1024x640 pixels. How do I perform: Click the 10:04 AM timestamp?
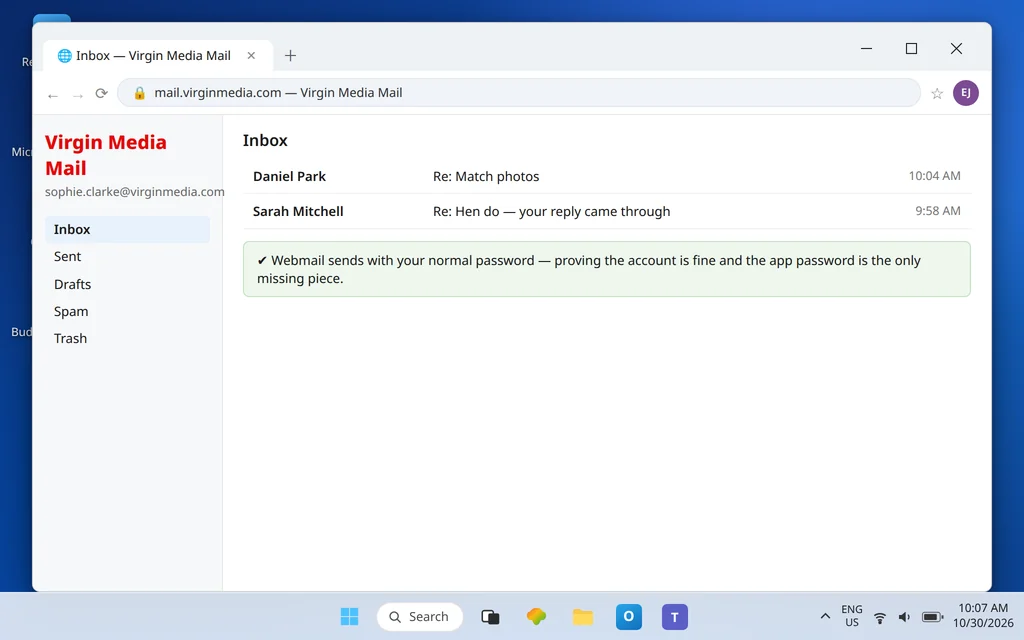(934, 176)
